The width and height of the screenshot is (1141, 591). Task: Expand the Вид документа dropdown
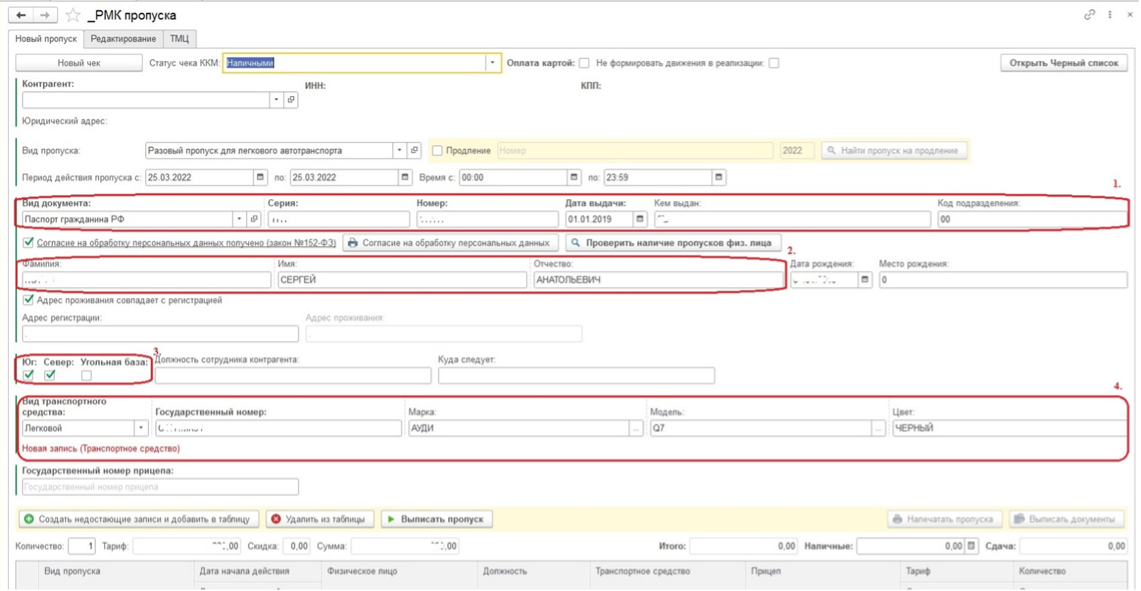(240, 218)
